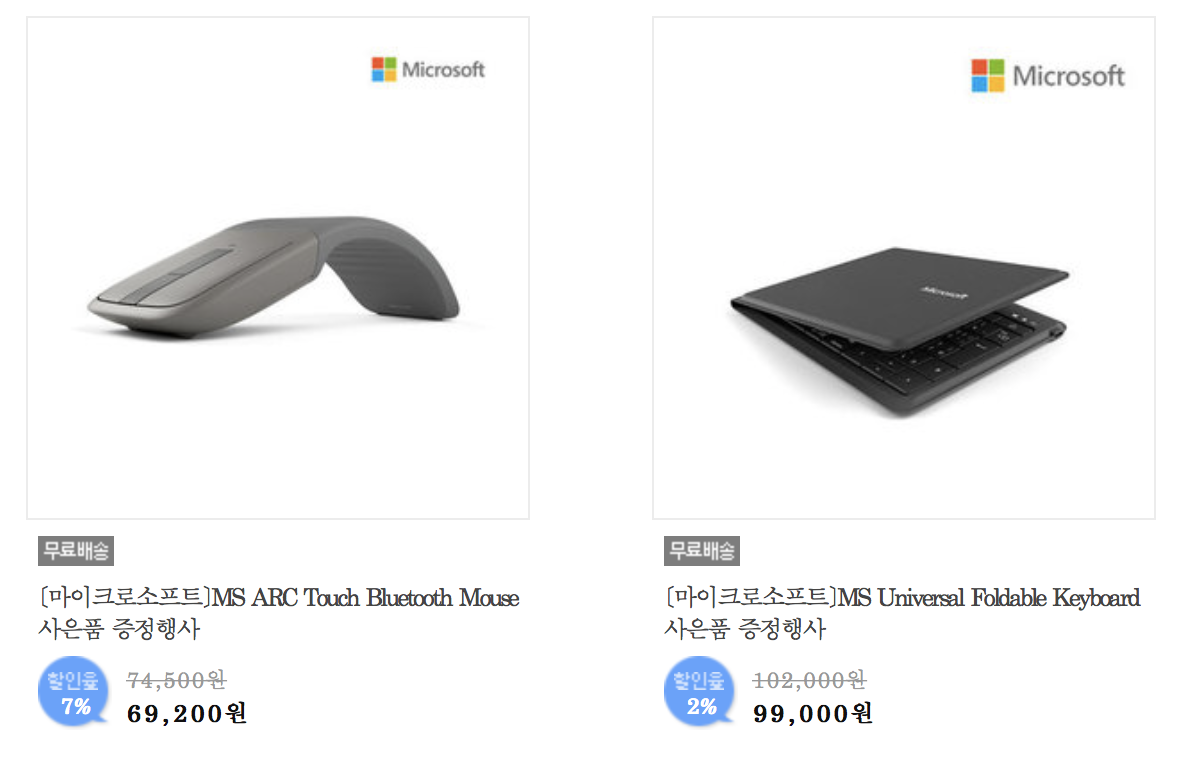
Task: Open the ARC Touch Bluetooth Mouse product image
Action: tap(278, 268)
